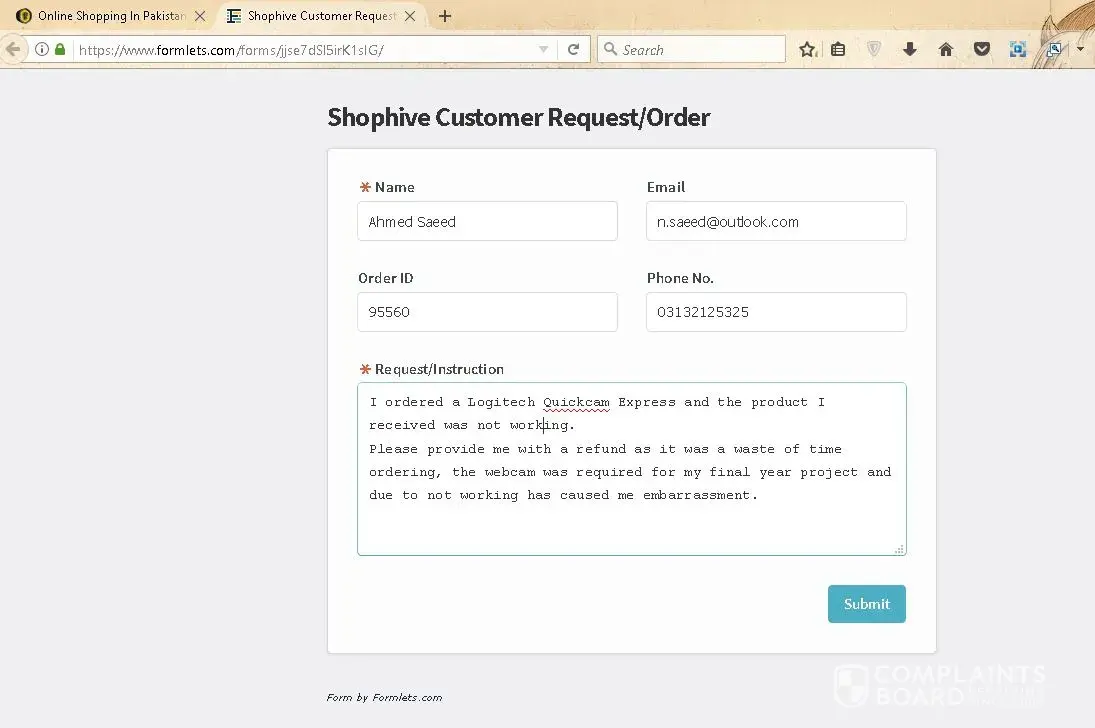Click the green secure padlock icon

pyautogui.click(x=60, y=49)
